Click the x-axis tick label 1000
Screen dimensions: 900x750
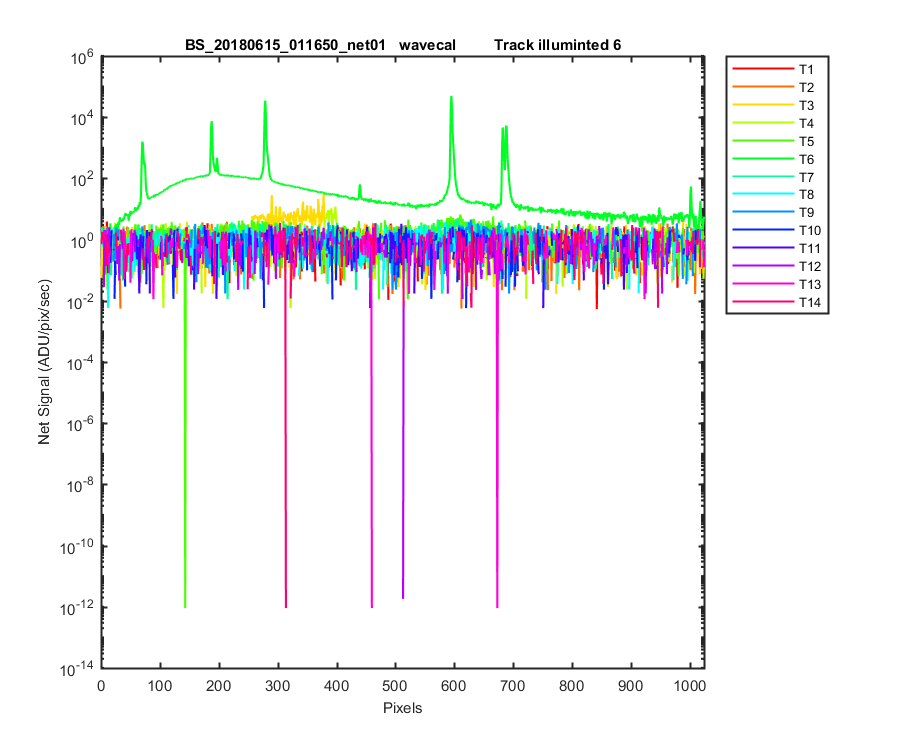(690, 686)
